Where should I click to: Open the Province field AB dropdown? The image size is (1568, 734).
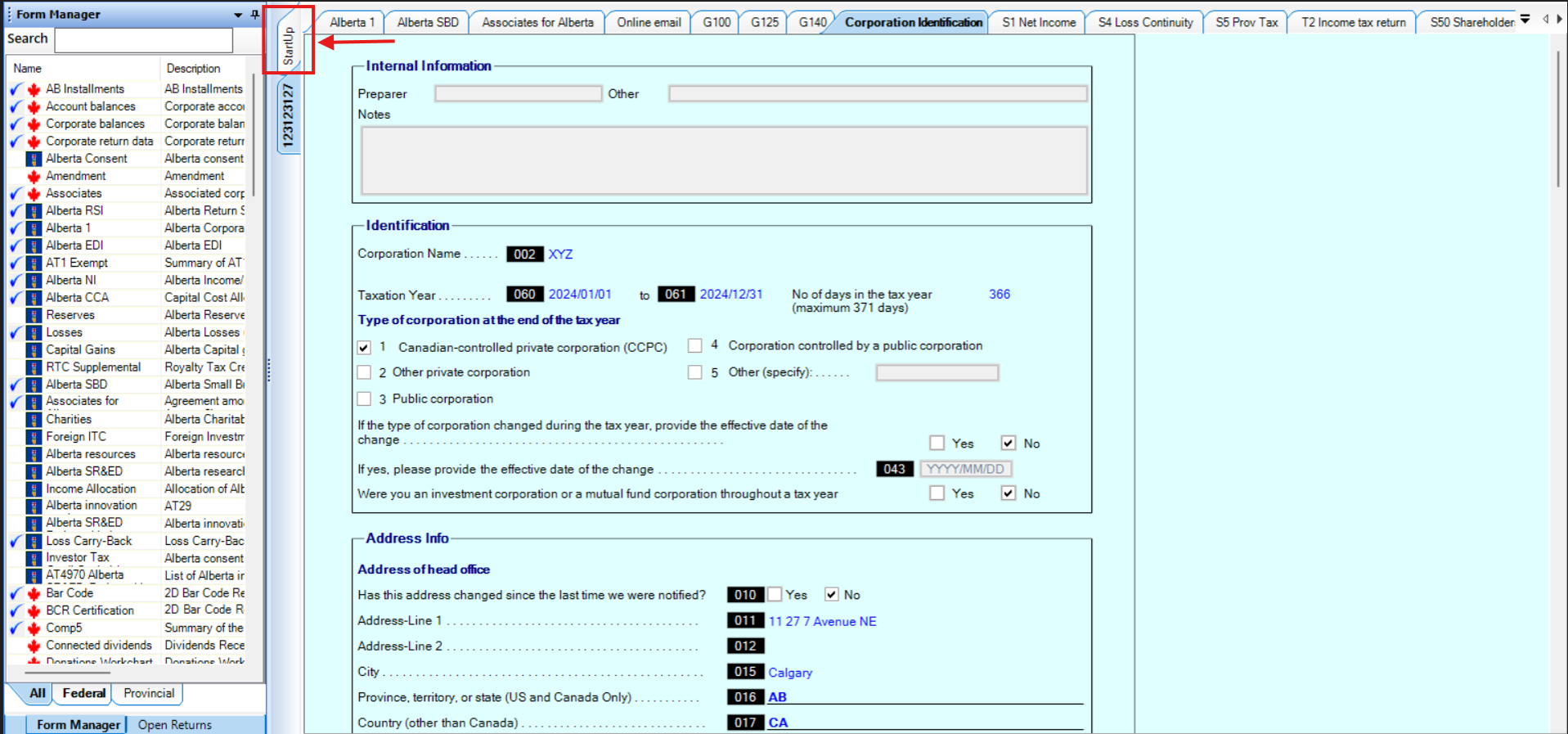pyautogui.click(x=924, y=697)
